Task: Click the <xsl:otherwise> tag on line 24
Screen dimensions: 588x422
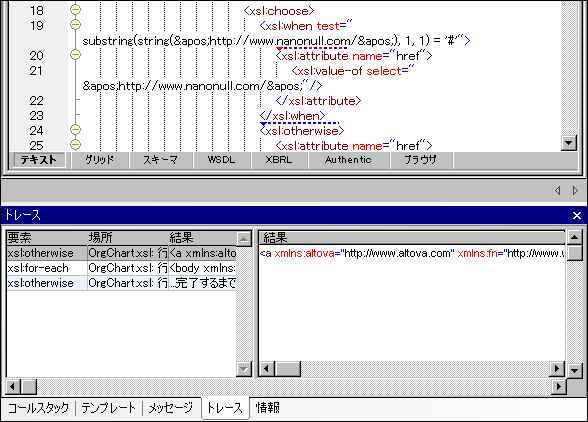Action: point(302,131)
